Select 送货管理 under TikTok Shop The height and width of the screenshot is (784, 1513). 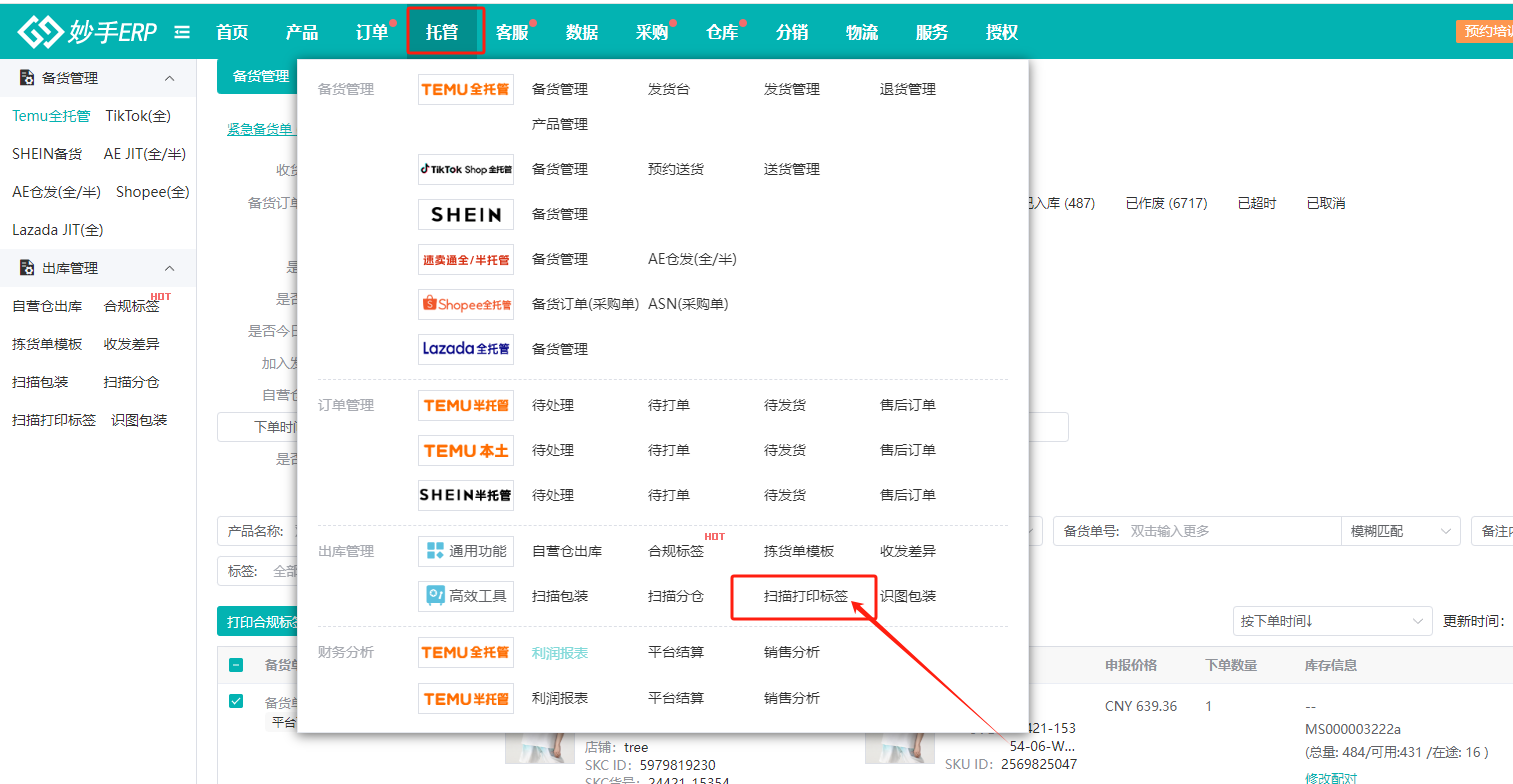pos(792,169)
